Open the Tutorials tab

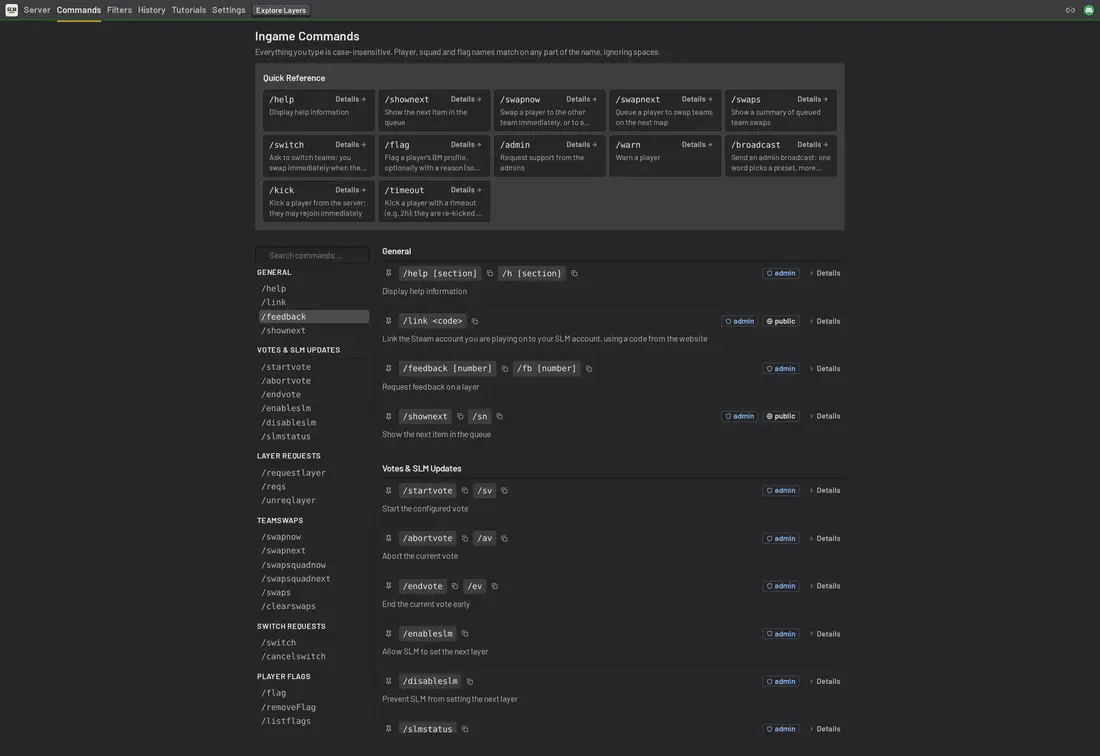pos(189,10)
